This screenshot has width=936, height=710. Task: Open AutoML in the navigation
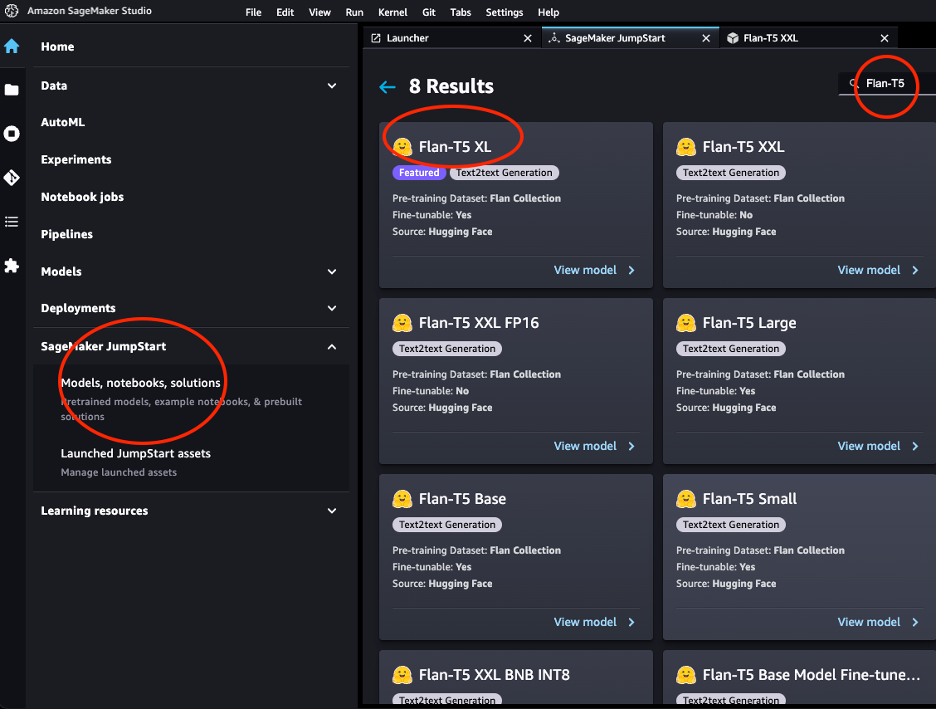[63, 122]
